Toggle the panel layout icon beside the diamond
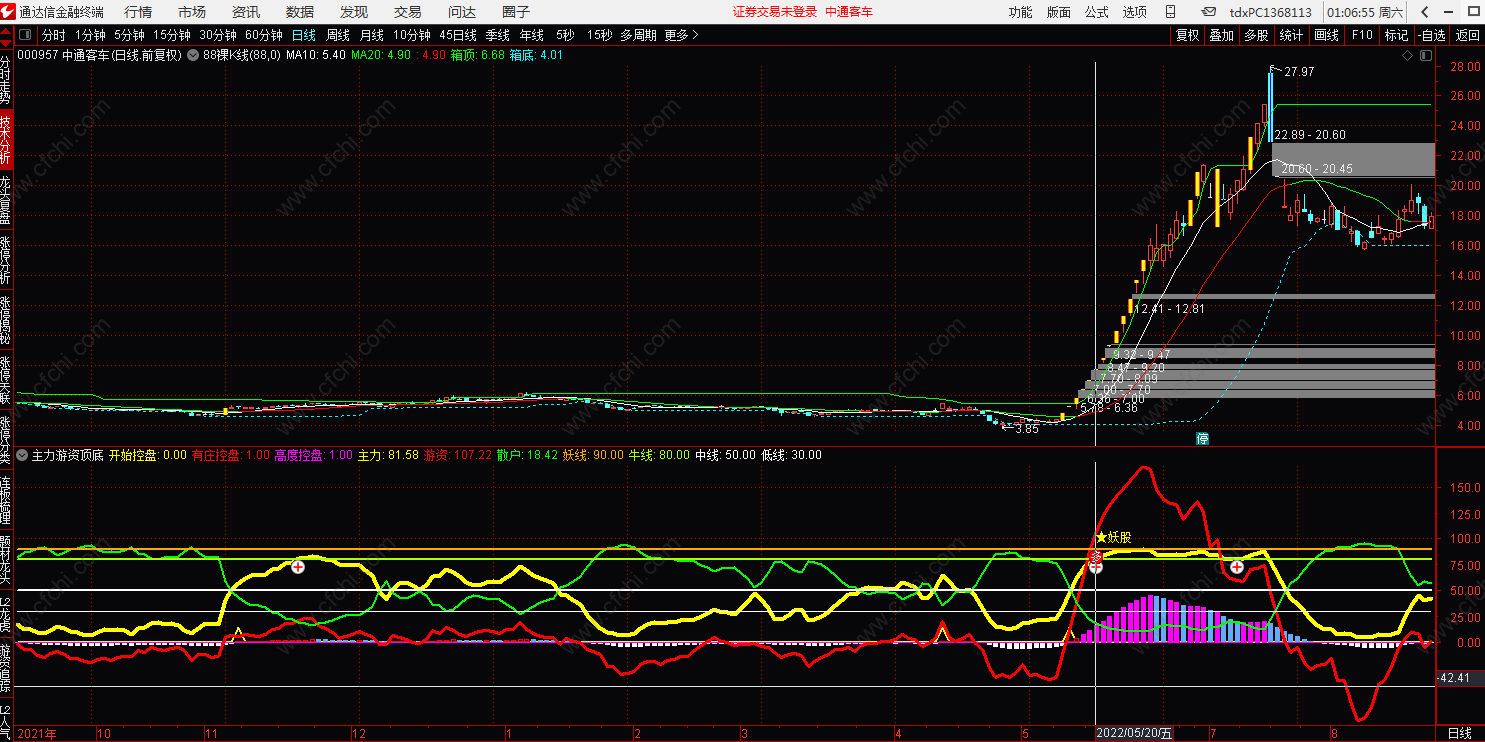Screen dimensions: 1485x742 [x=1425, y=56]
